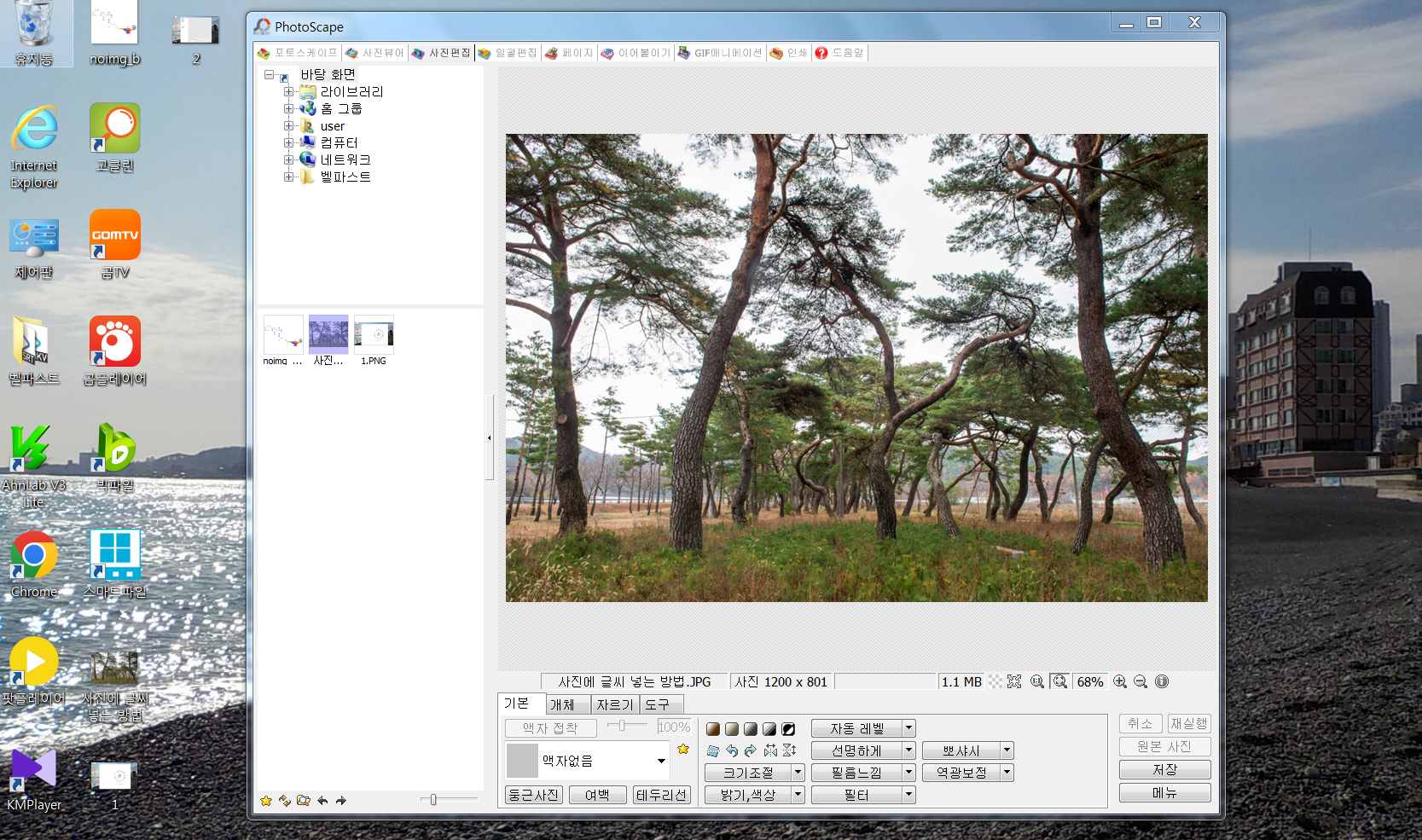Click the yellow star in browser toolbar
The width and height of the screenshot is (1422, 840).
pyautogui.click(x=266, y=801)
